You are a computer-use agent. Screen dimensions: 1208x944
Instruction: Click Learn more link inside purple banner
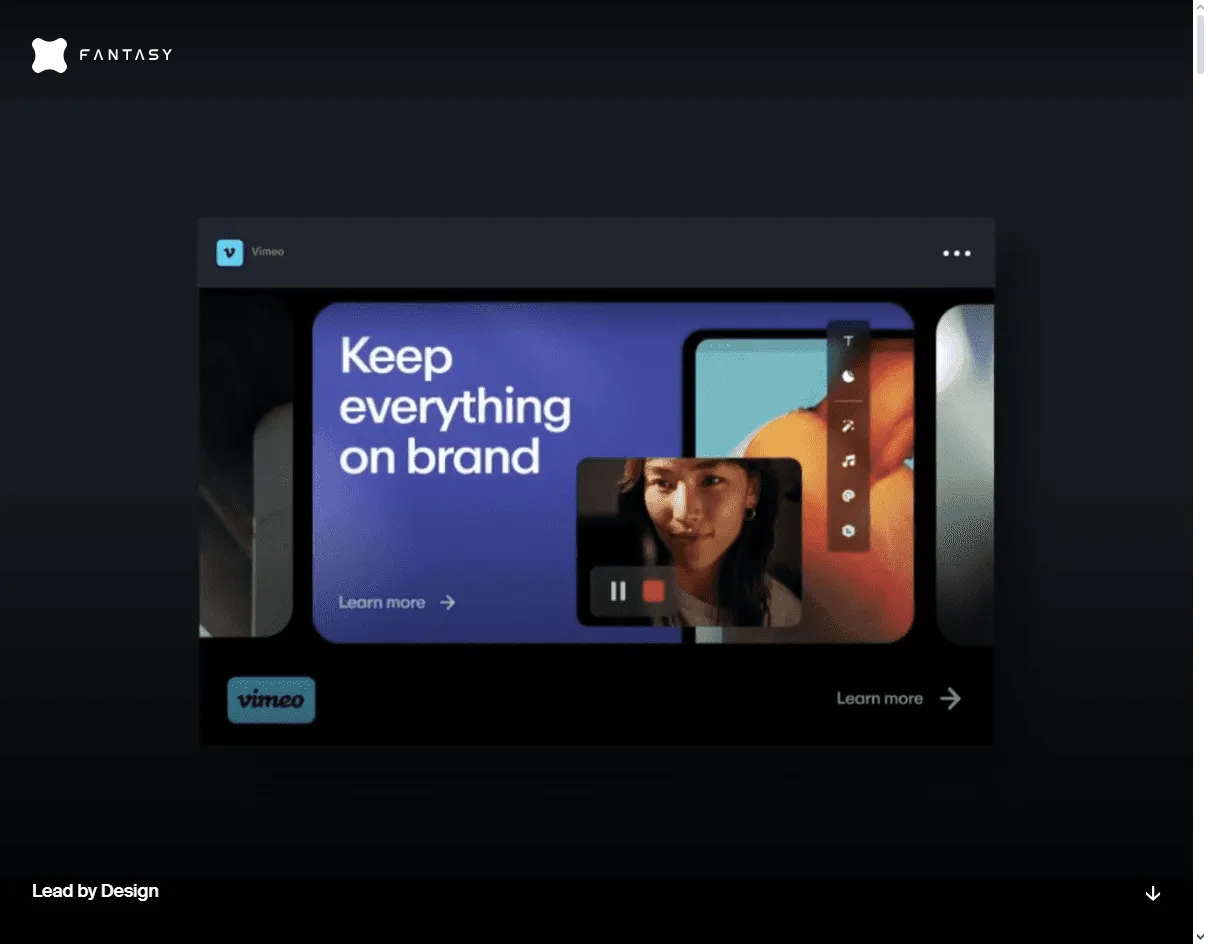tap(382, 602)
